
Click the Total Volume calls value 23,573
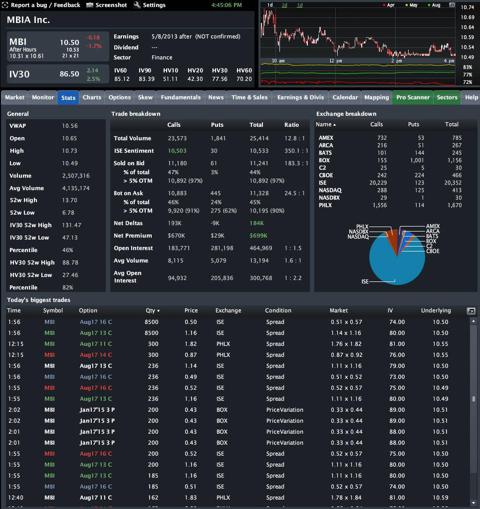point(177,138)
